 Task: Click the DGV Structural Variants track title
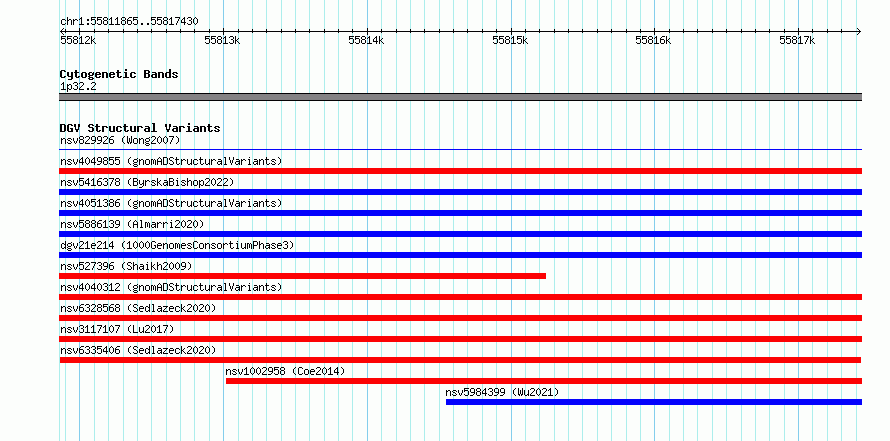[140, 128]
